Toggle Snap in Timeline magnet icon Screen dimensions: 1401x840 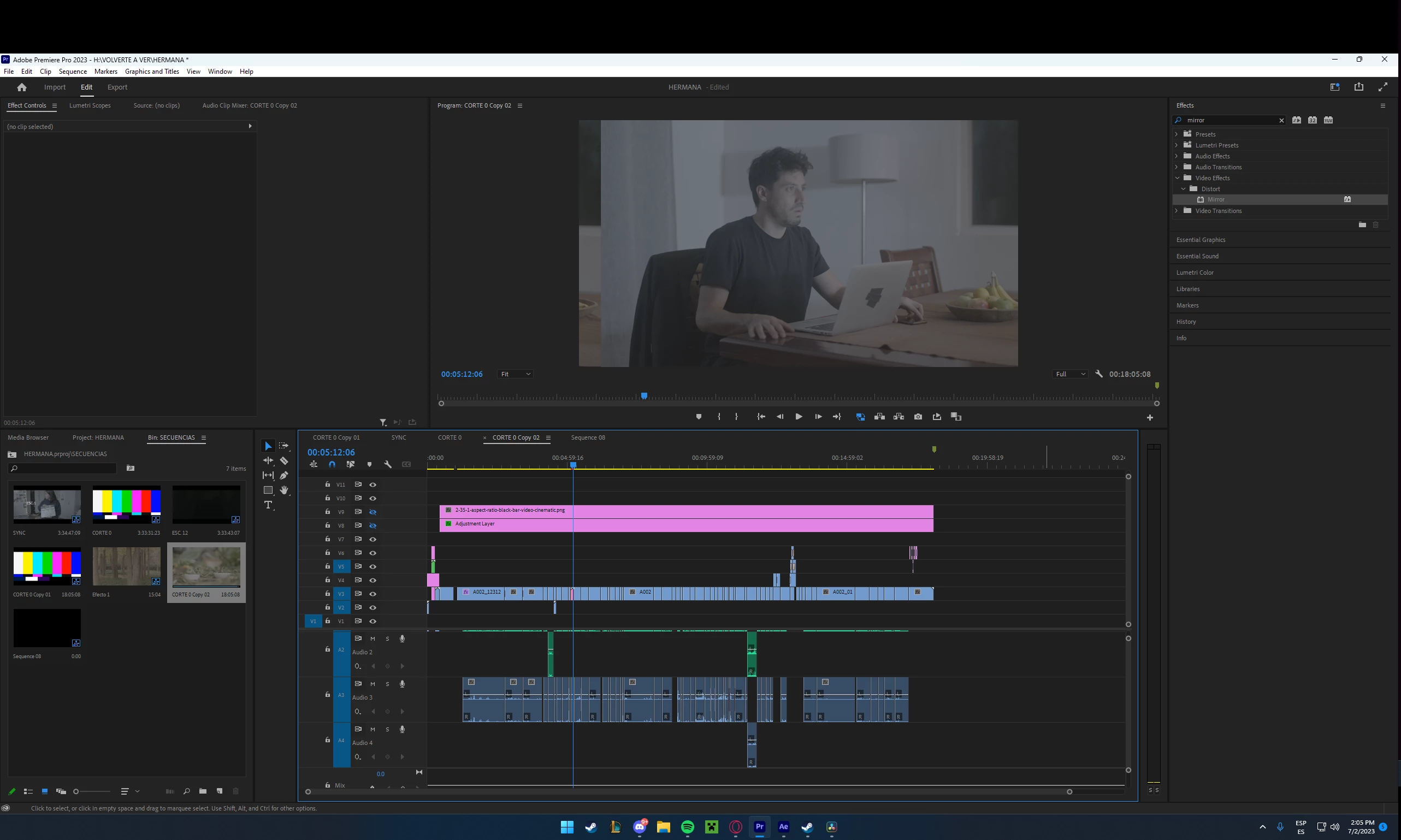[332, 465]
